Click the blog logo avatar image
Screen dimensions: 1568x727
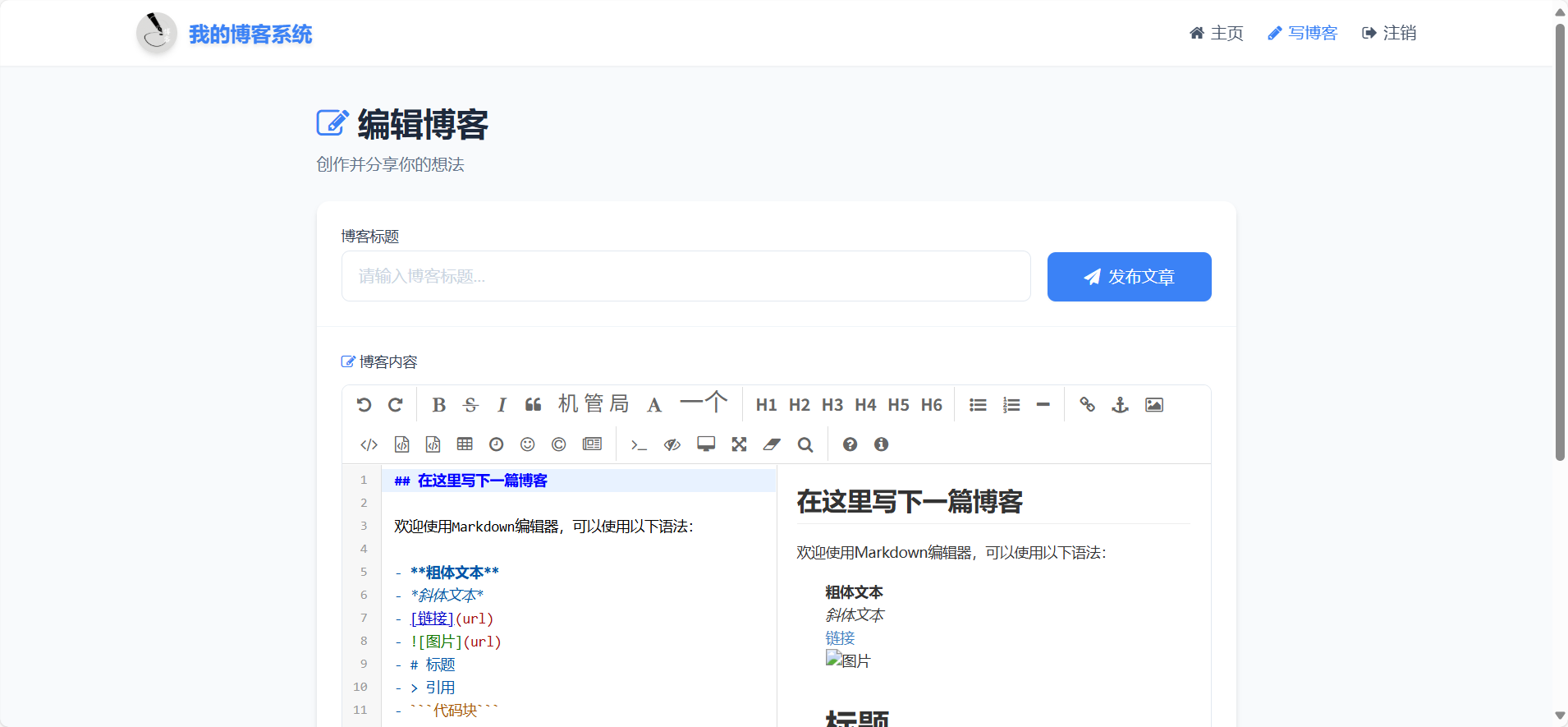tap(156, 33)
